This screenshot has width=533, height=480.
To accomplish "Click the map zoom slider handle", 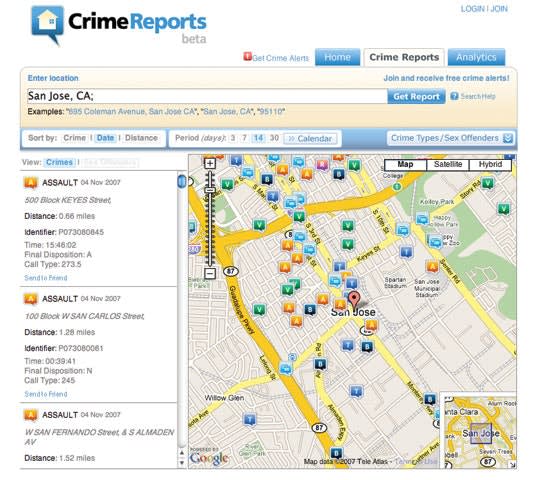I will (210, 190).
